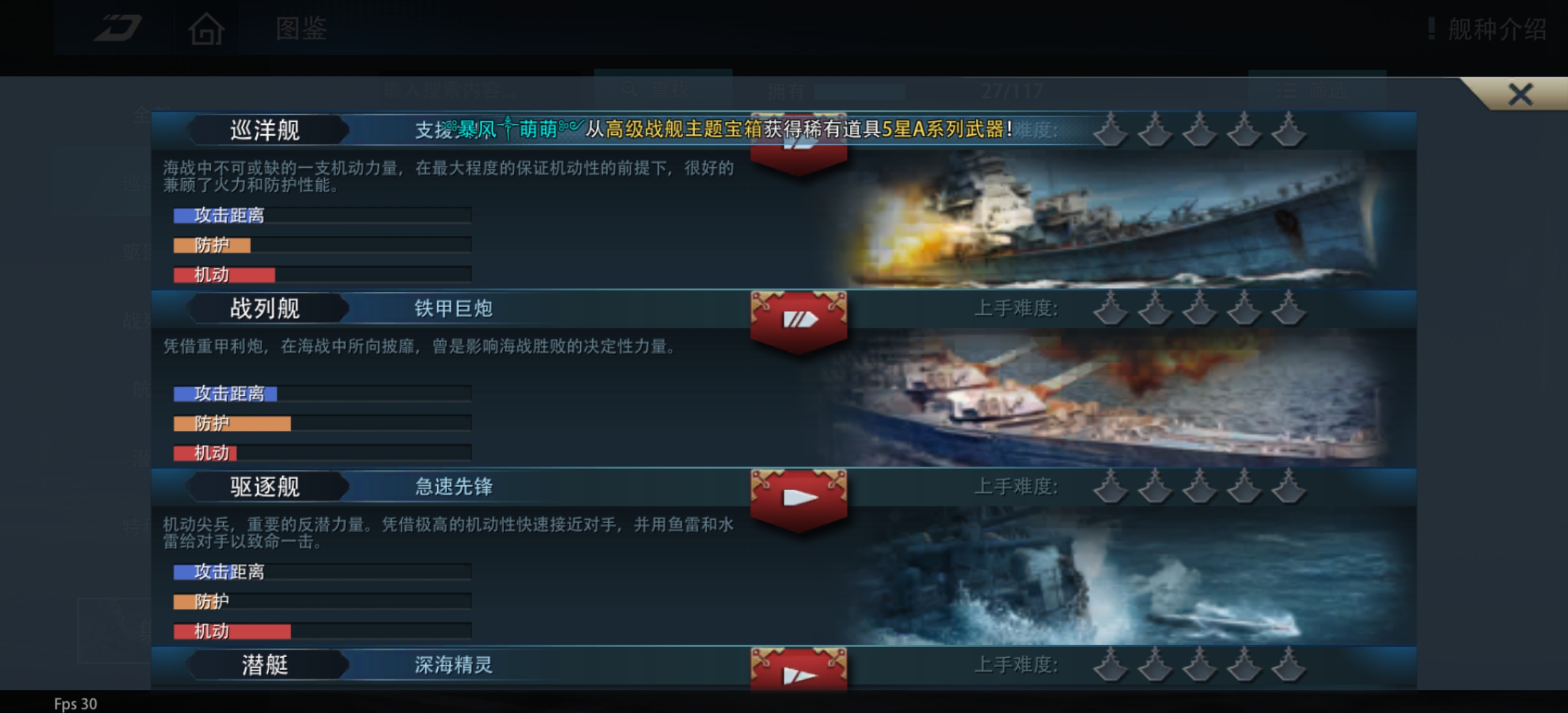Tap the red shell badge for 战列舰
This screenshot has height=713, width=1568.
[799, 321]
